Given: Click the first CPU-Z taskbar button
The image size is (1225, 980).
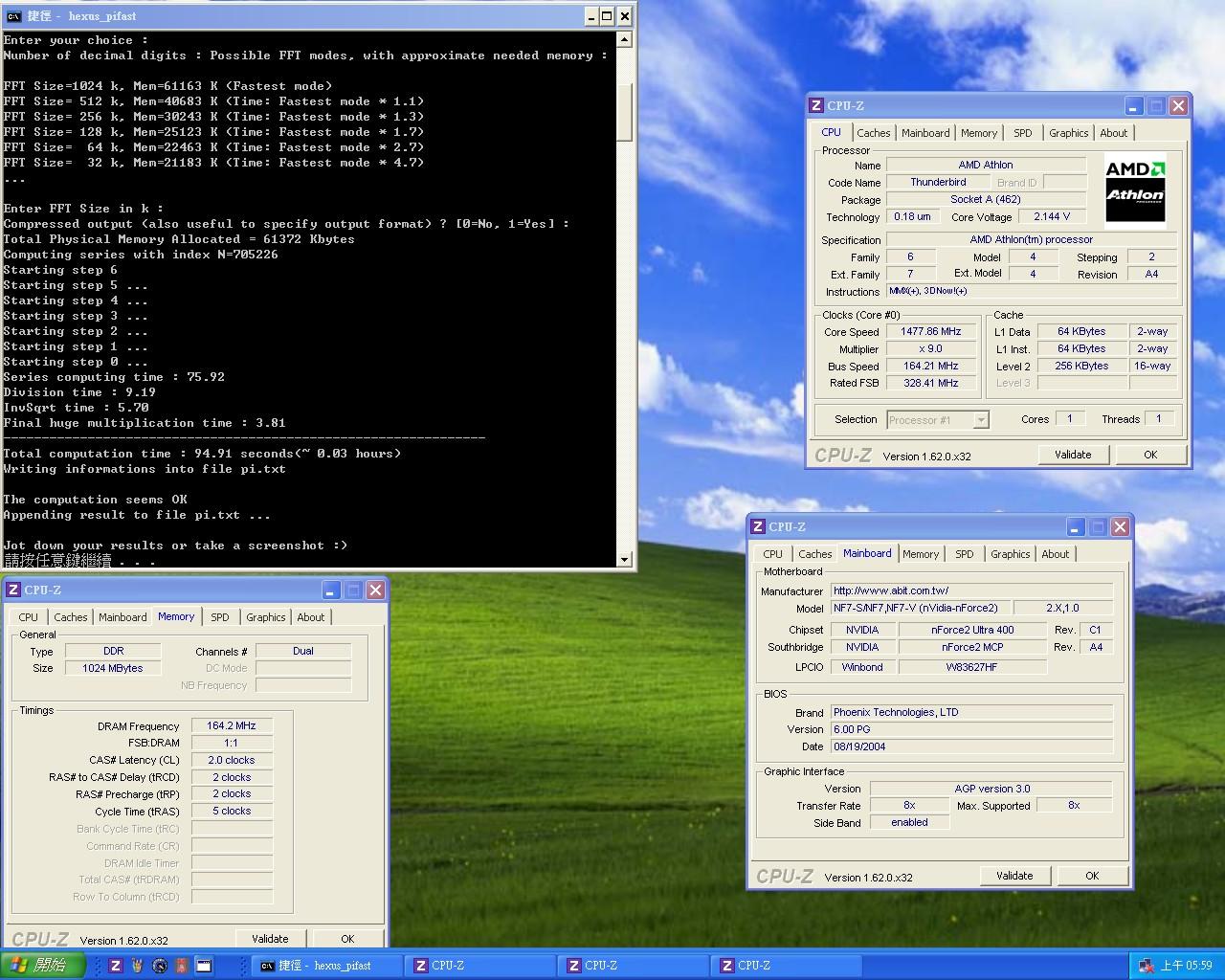Looking at the screenshot, I should pos(479,966).
